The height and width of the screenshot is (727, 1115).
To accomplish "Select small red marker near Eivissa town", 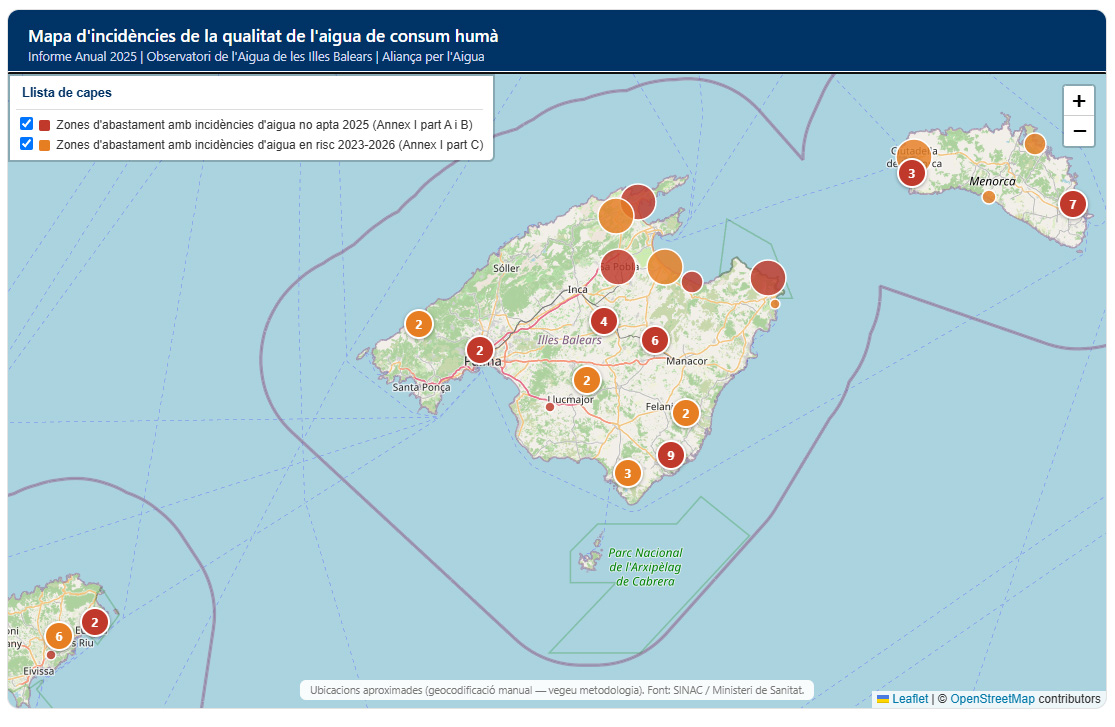I will [50, 655].
